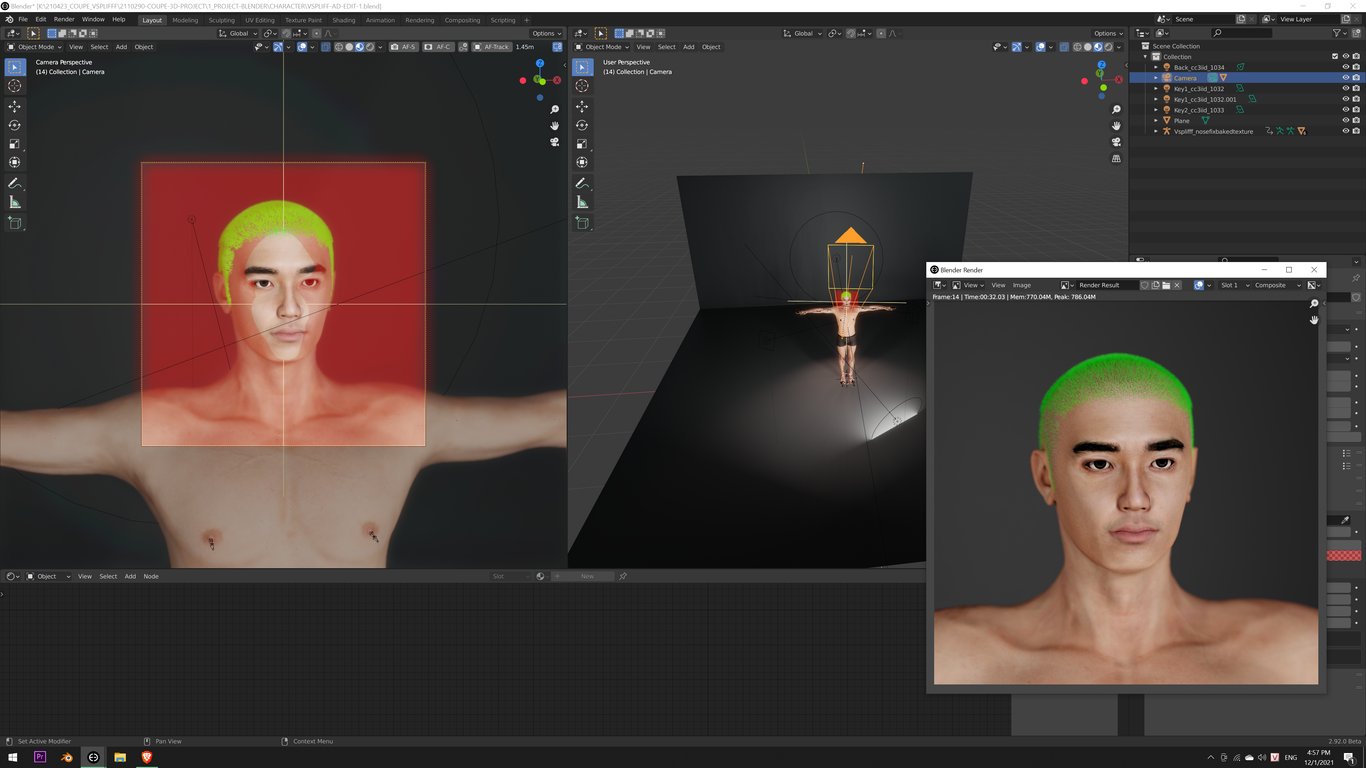Viewport: 1366px width, 768px height.
Task: Select the Move tool in the viewport toolbar
Action: tap(14, 106)
